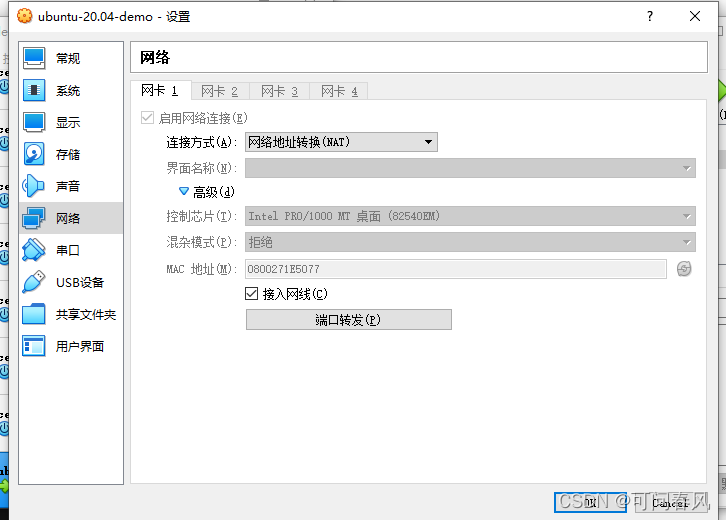
Task: Select 系统 label in sidebar
Action: (68, 90)
